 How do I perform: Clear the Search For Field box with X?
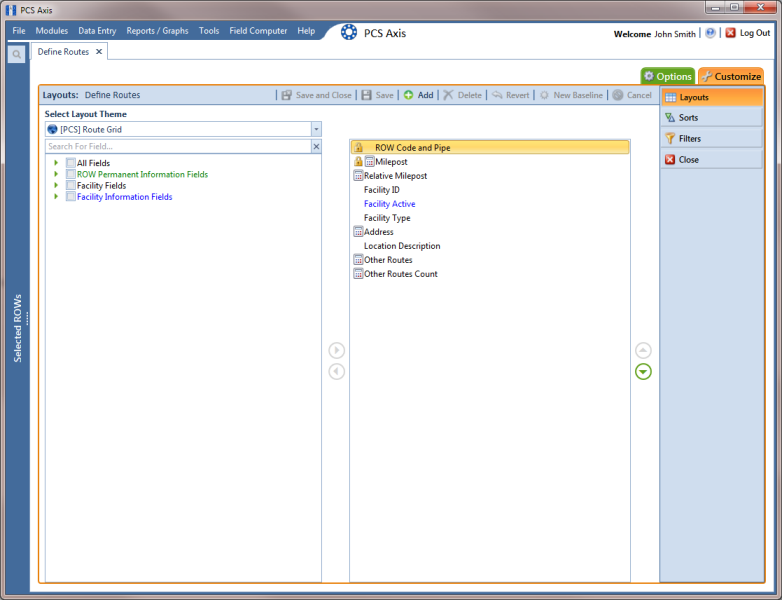[316, 146]
